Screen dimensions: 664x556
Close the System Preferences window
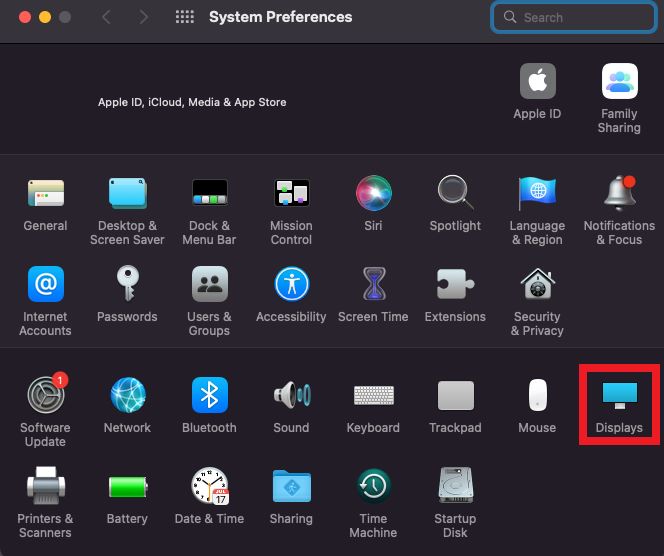coord(25,17)
